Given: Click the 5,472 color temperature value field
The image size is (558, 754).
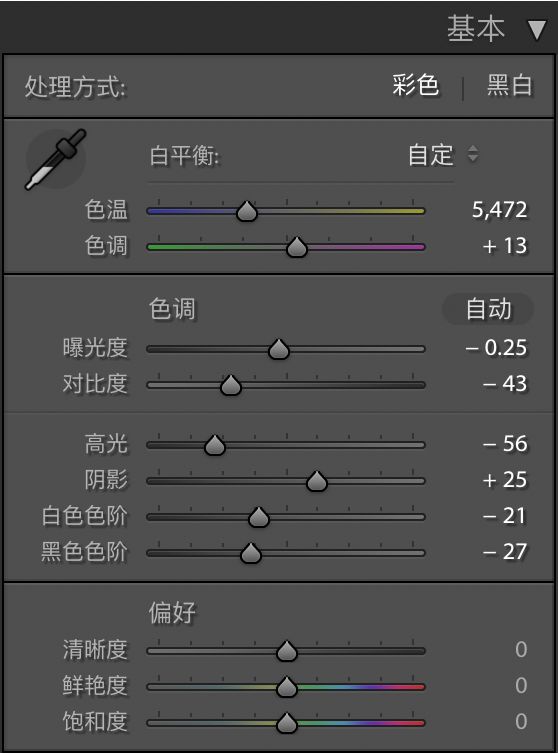Looking at the screenshot, I should 499,210.
